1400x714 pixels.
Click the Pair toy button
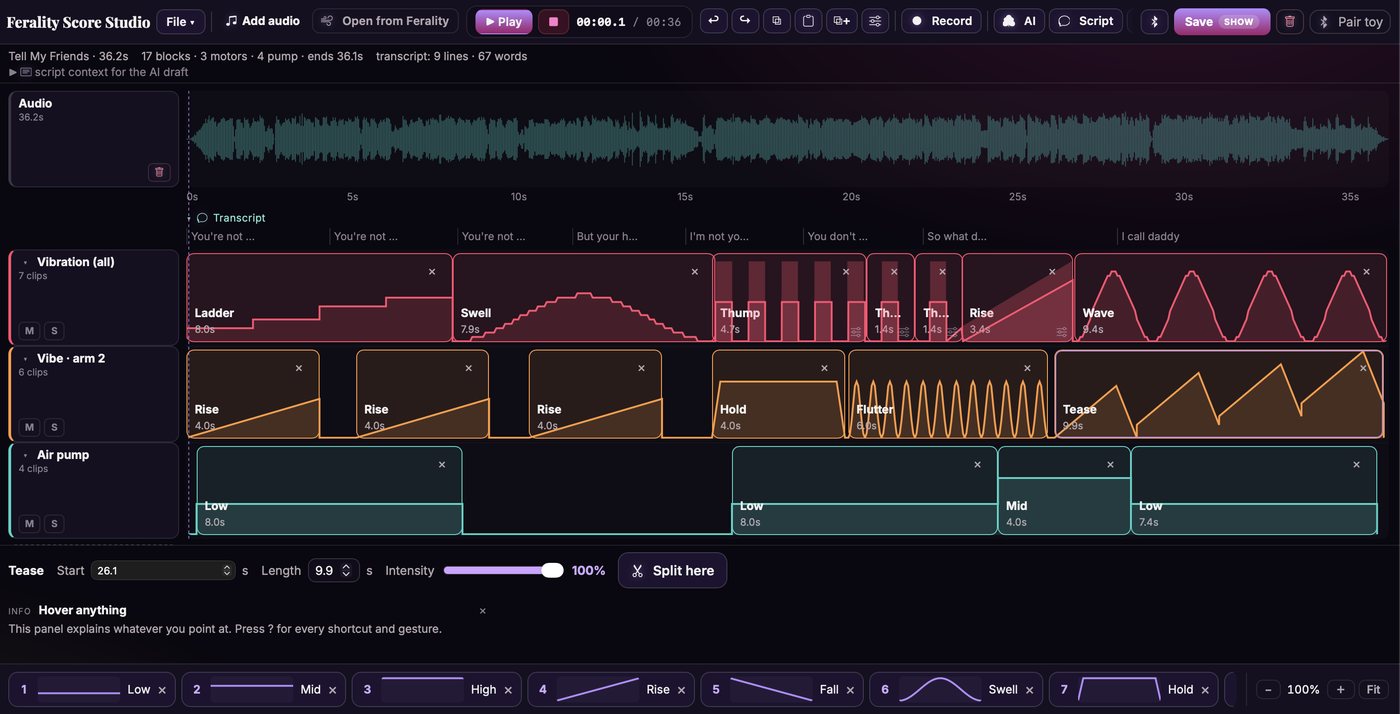click(1351, 21)
